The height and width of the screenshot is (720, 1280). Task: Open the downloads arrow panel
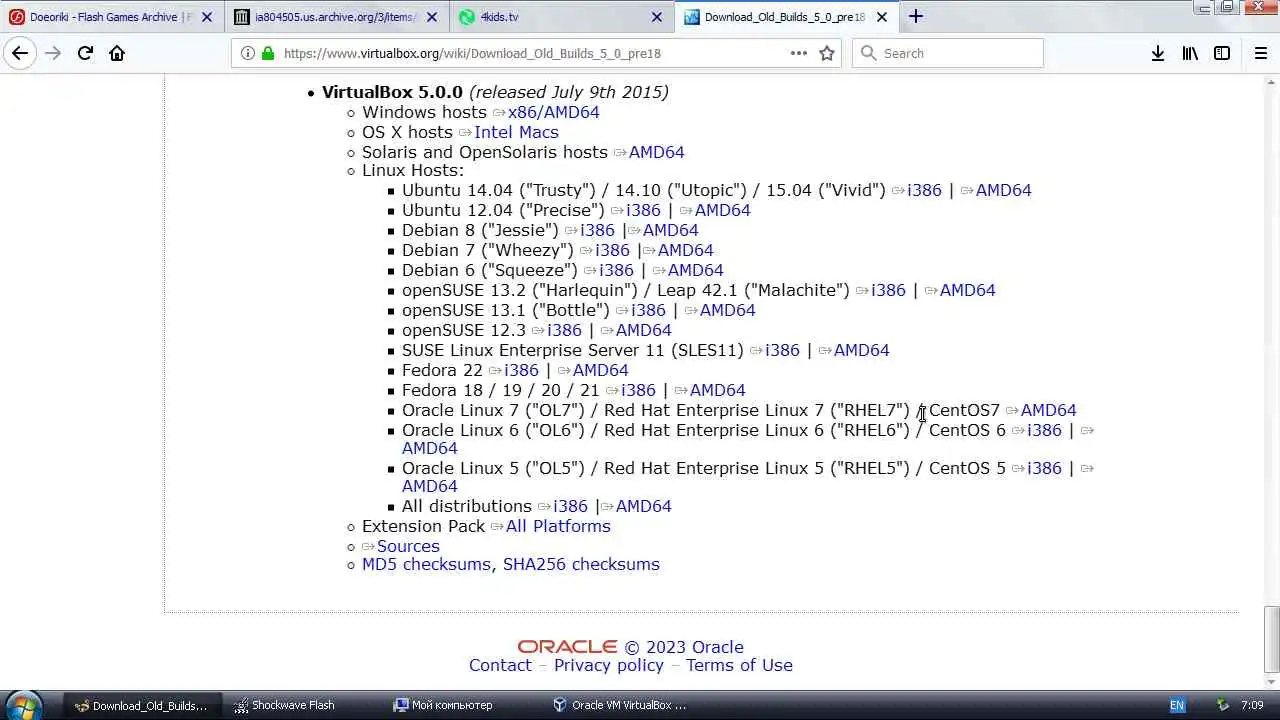(x=1158, y=53)
